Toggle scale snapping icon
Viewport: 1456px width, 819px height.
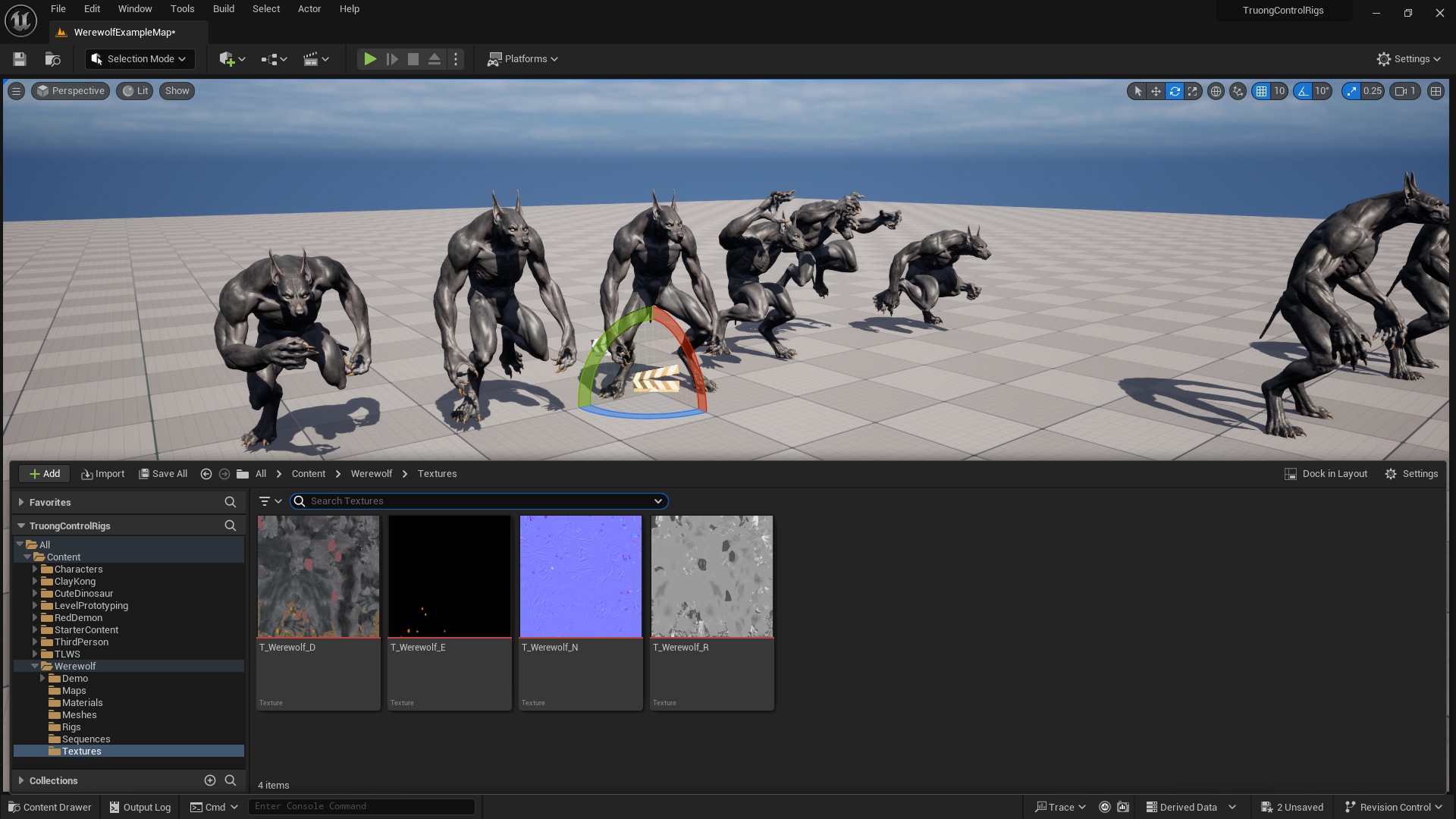pyautogui.click(x=1351, y=91)
